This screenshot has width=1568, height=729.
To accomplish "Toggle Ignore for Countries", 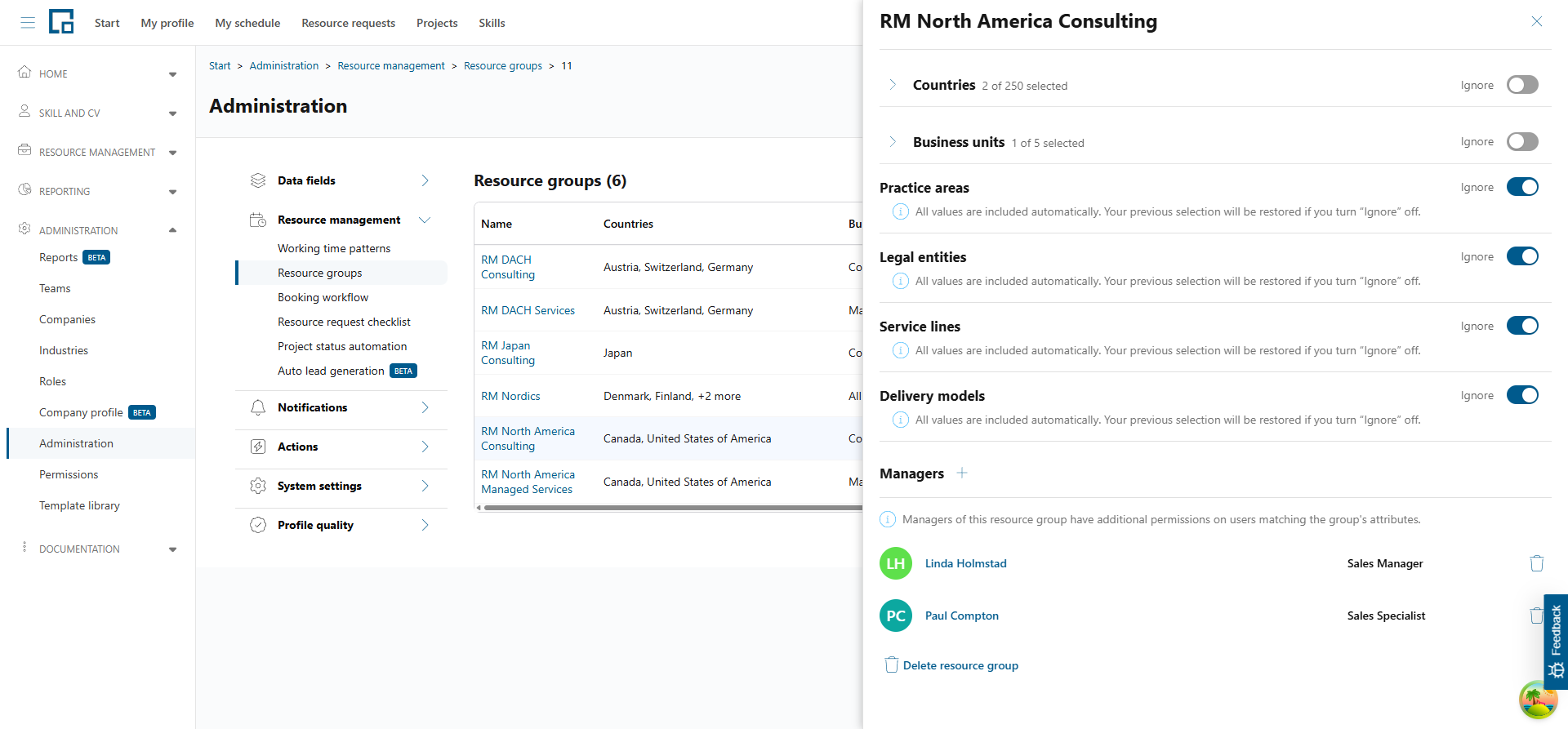I will click(x=1522, y=85).
